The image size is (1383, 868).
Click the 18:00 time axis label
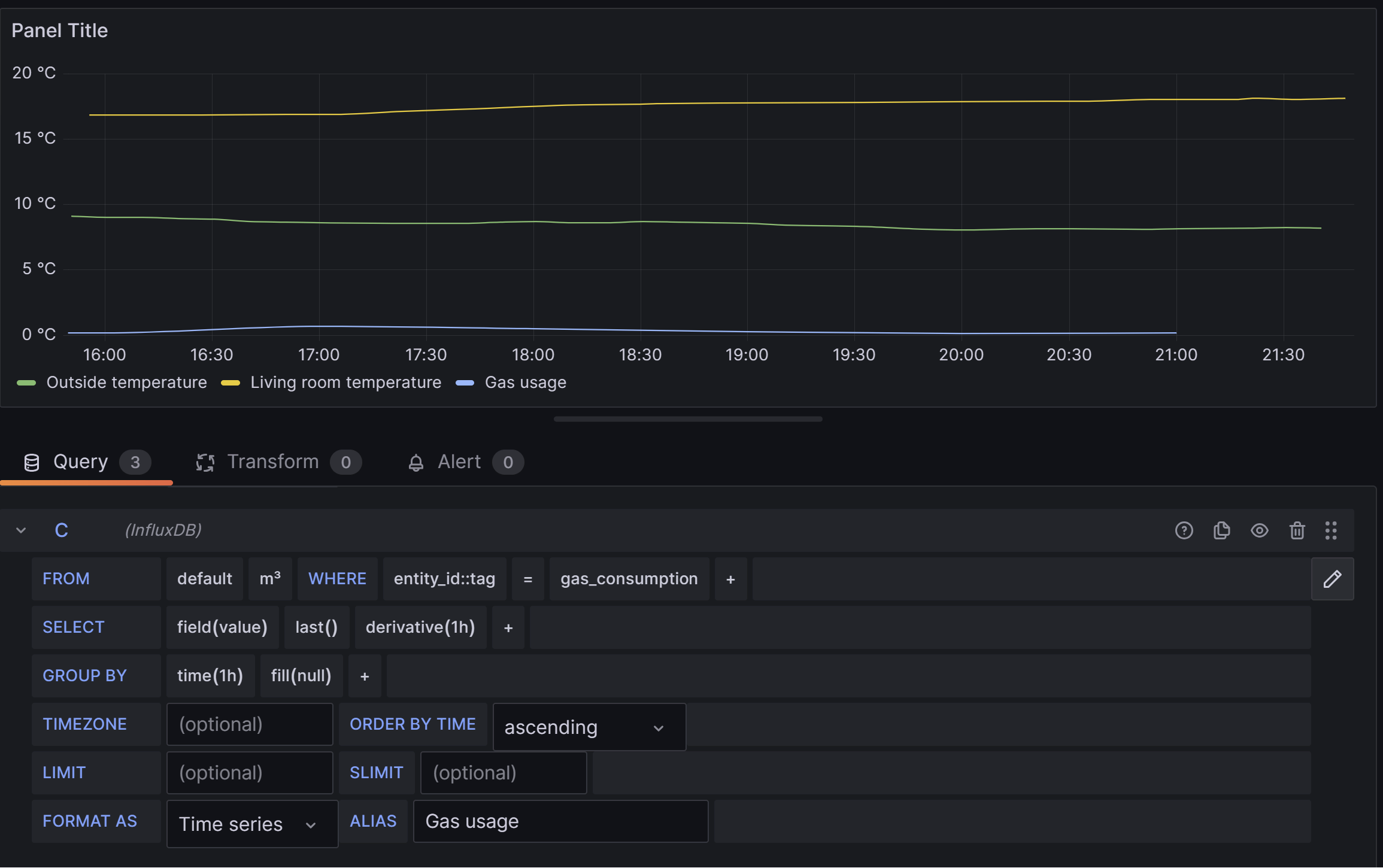pos(533,355)
